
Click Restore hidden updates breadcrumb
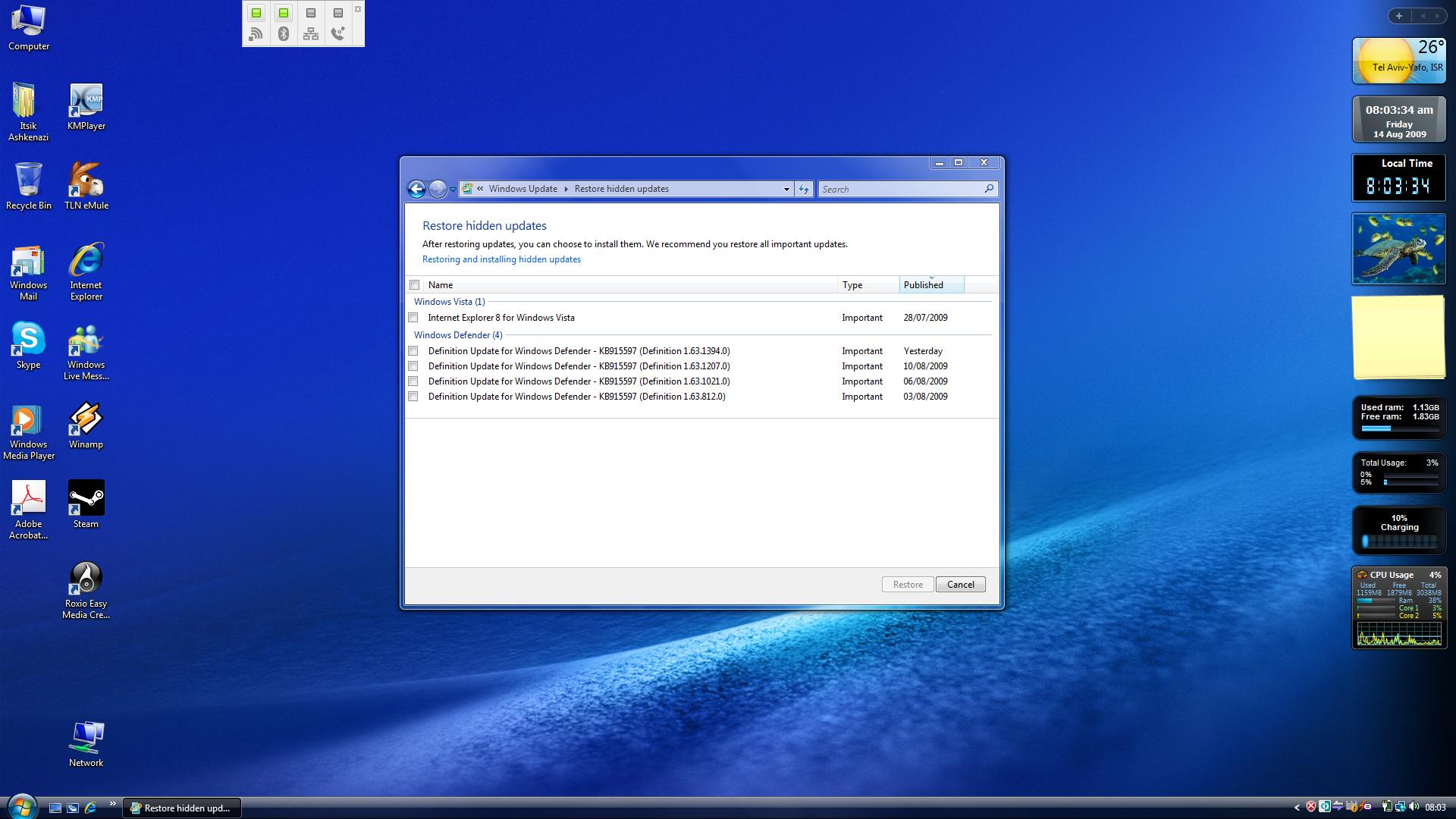(621, 189)
